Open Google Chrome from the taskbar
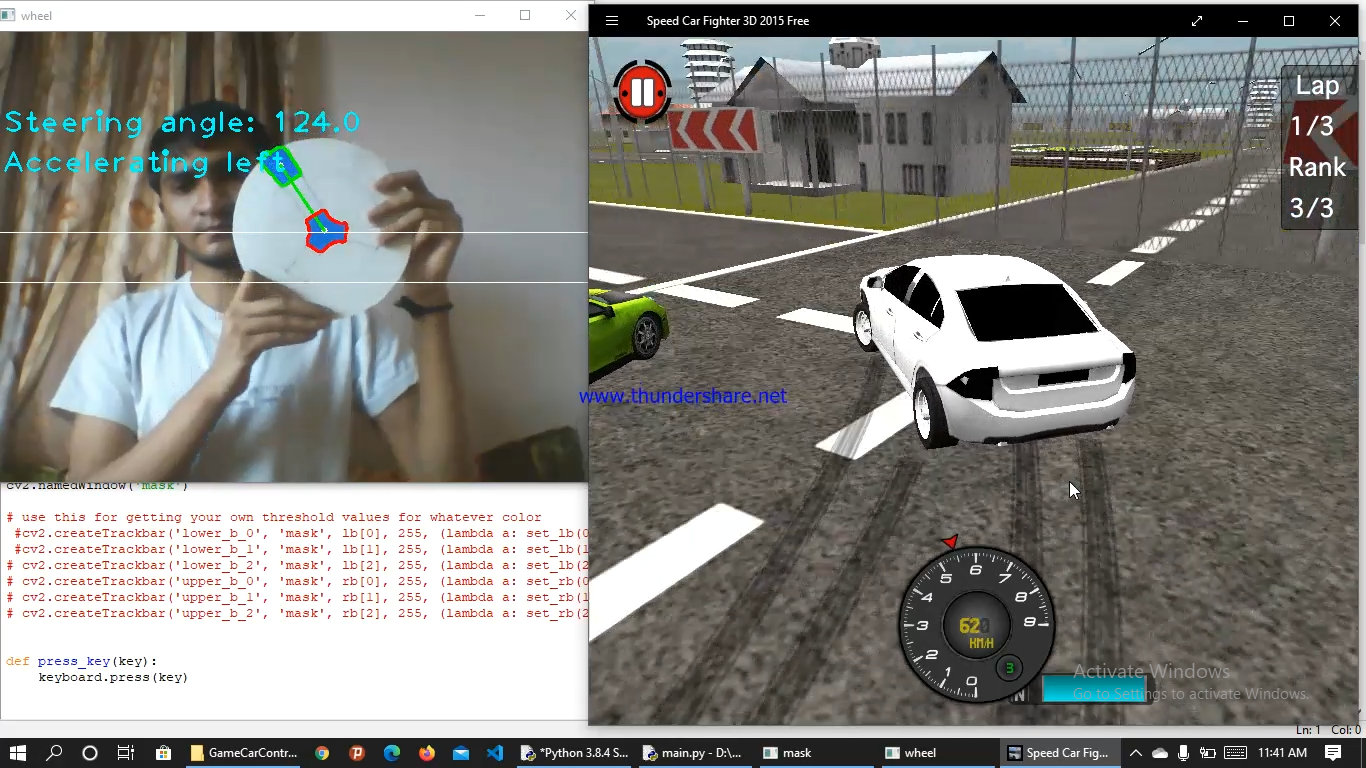Screen dimensions: 1366x768 322,753
